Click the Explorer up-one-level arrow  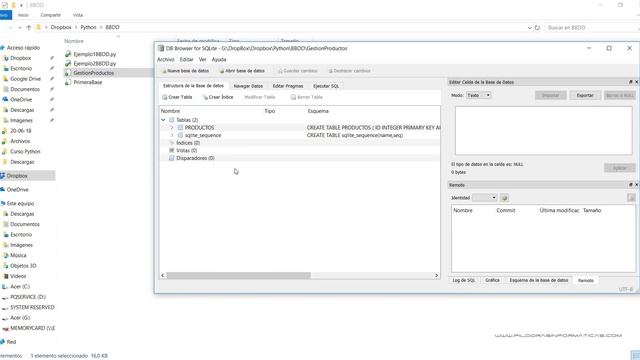[29, 27]
